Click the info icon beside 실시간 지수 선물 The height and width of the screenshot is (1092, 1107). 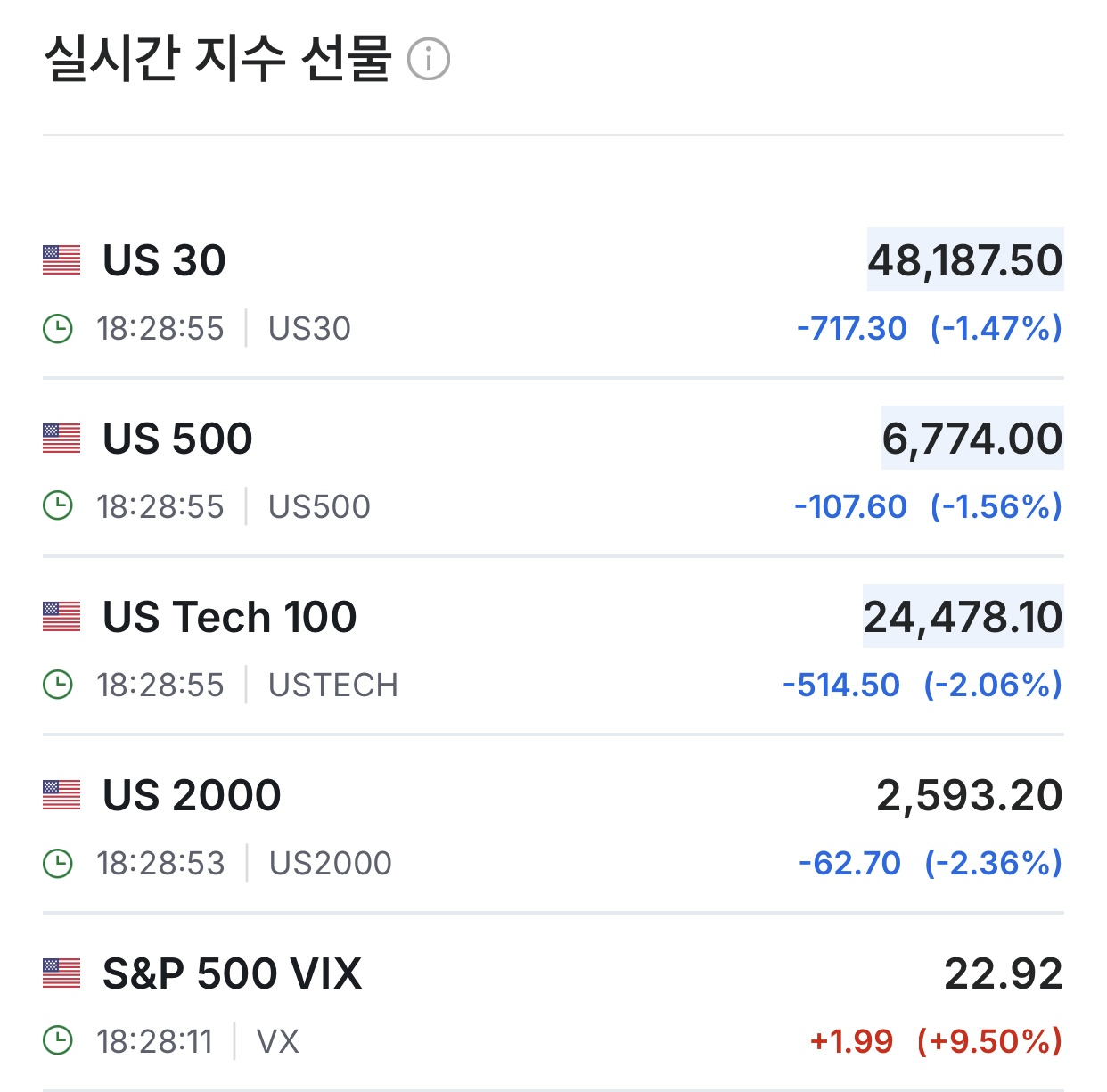(x=429, y=60)
